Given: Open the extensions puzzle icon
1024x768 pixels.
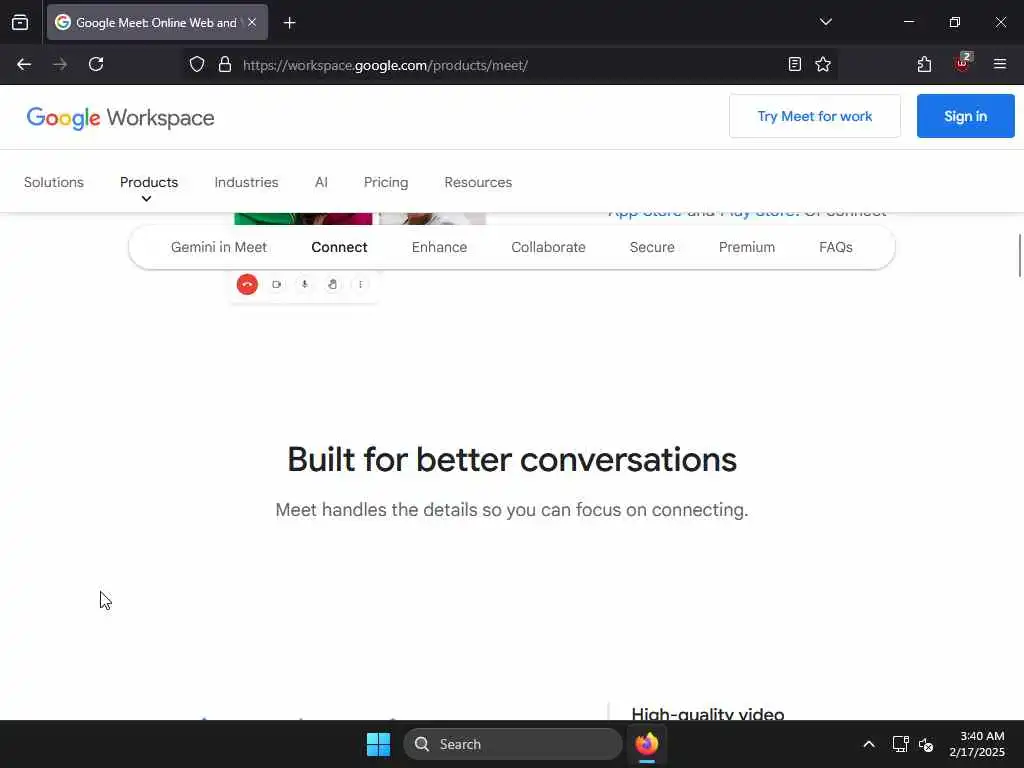Looking at the screenshot, I should [x=924, y=65].
